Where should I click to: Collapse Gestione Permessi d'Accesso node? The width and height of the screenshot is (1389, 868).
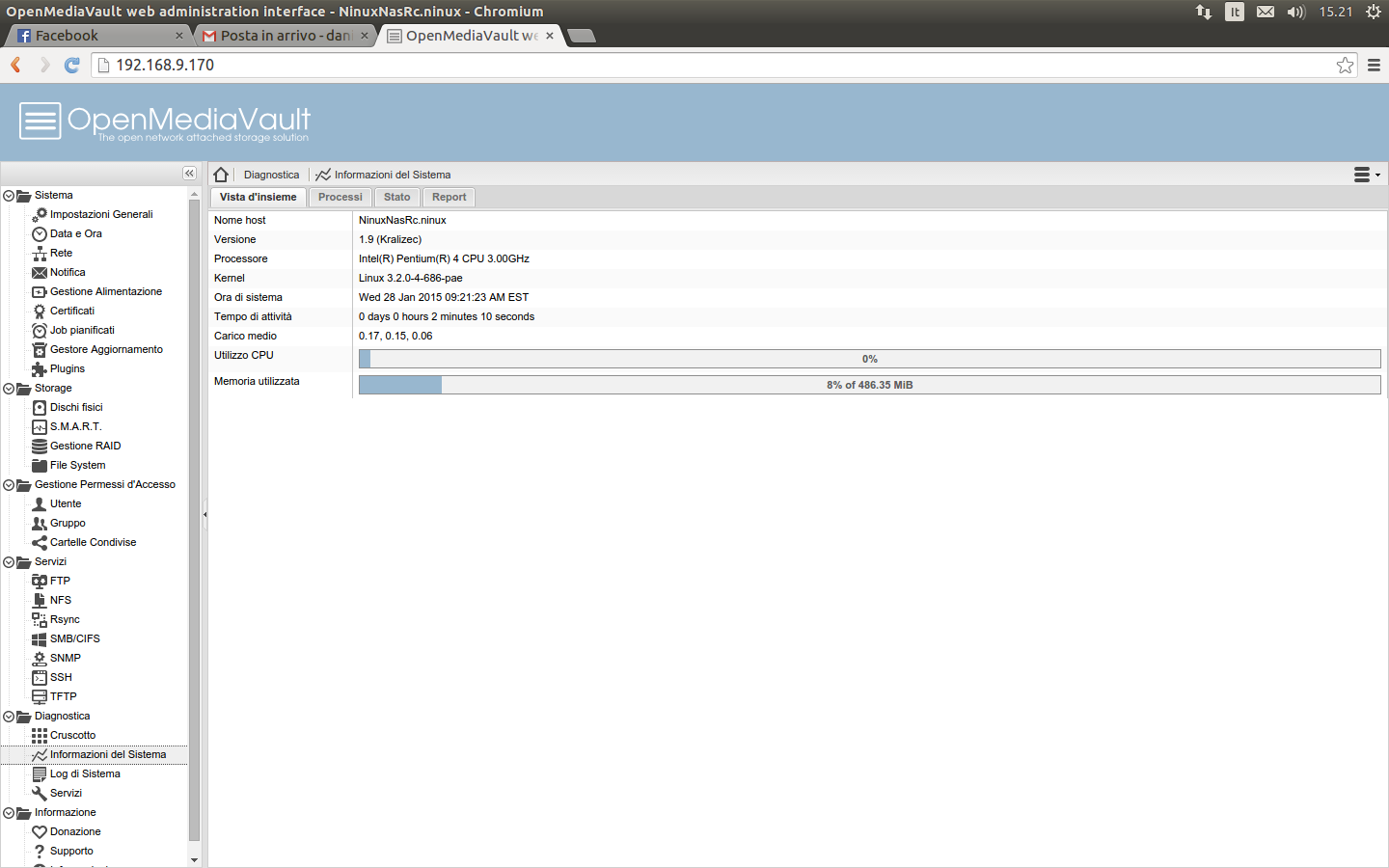tap(9, 485)
